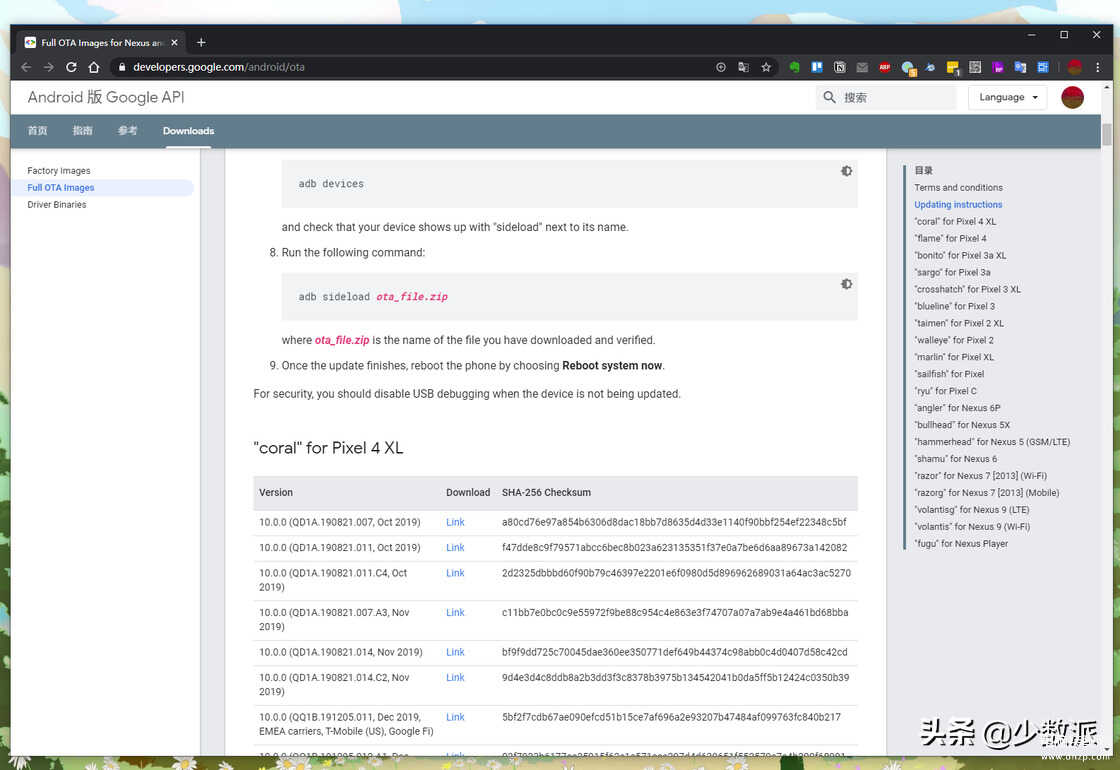Click the "SHA-256 Checksum" column header
Viewport: 1120px width, 770px height.
(x=546, y=493)
